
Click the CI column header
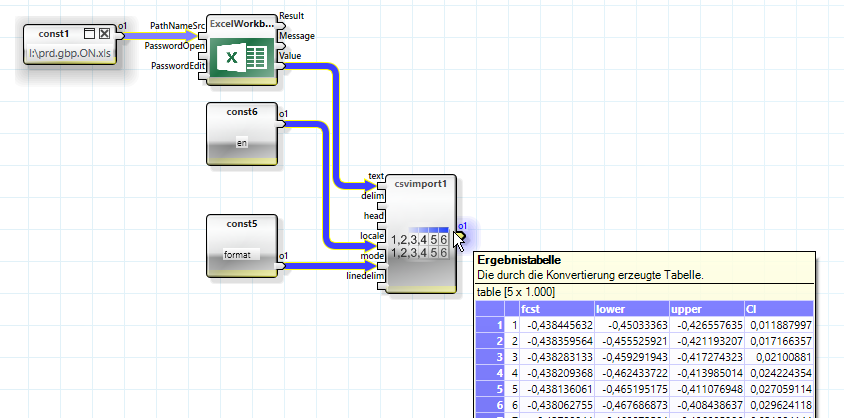(779, 309)
